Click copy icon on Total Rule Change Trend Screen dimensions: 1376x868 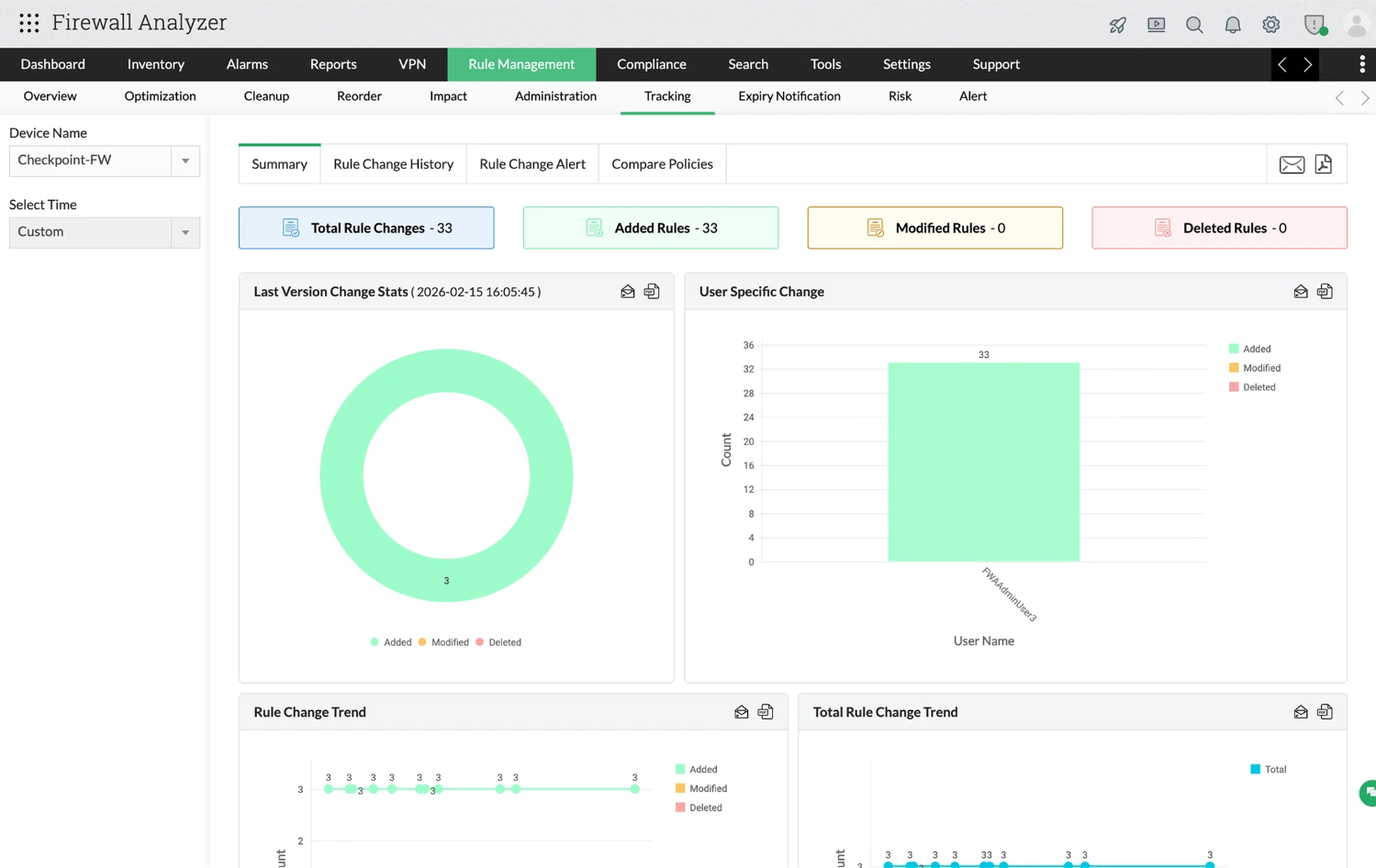tap(1325, 712)
